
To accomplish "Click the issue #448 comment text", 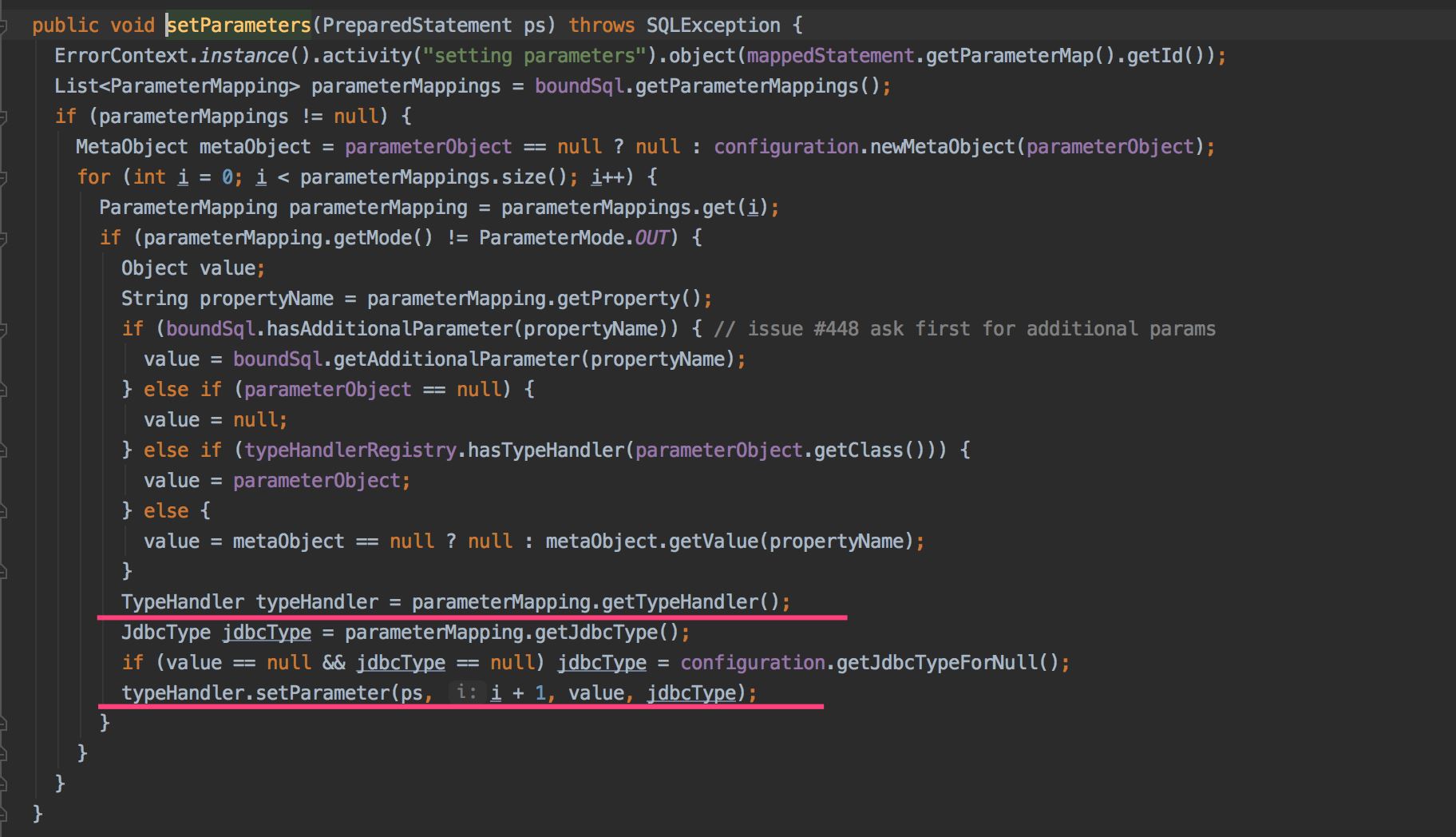I will 964,329.
